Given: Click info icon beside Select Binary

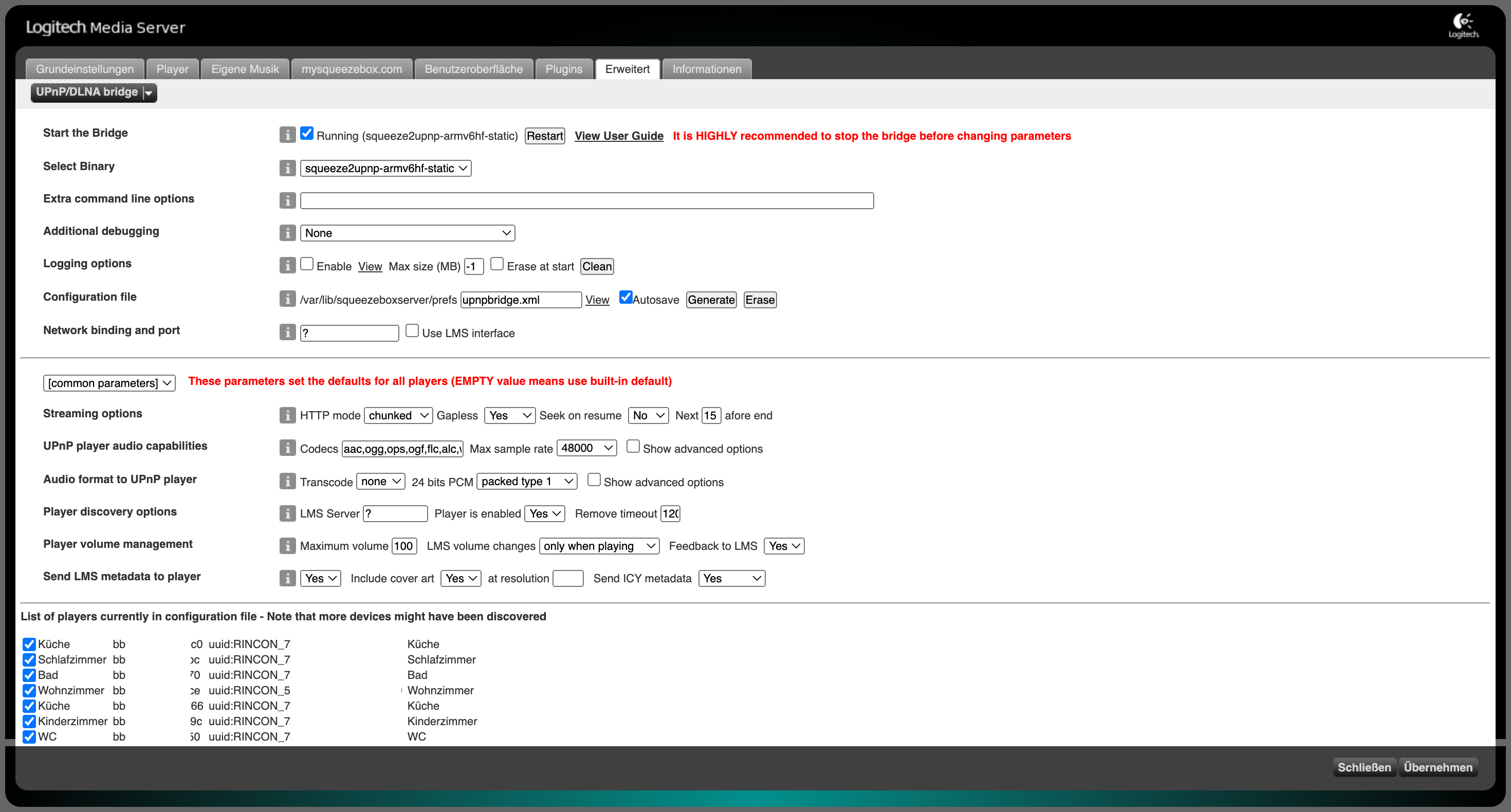Looking at the screenshot, I should click(x=287, y=168).
